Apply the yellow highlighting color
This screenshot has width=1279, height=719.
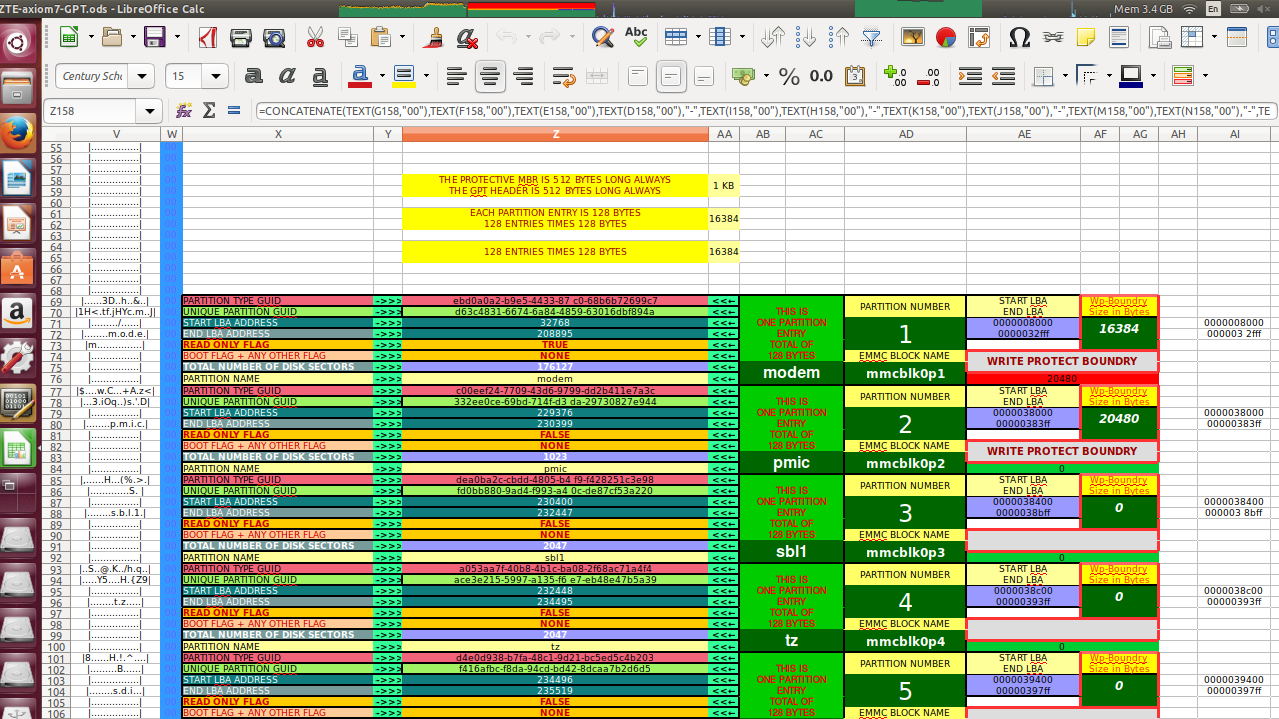403,77
